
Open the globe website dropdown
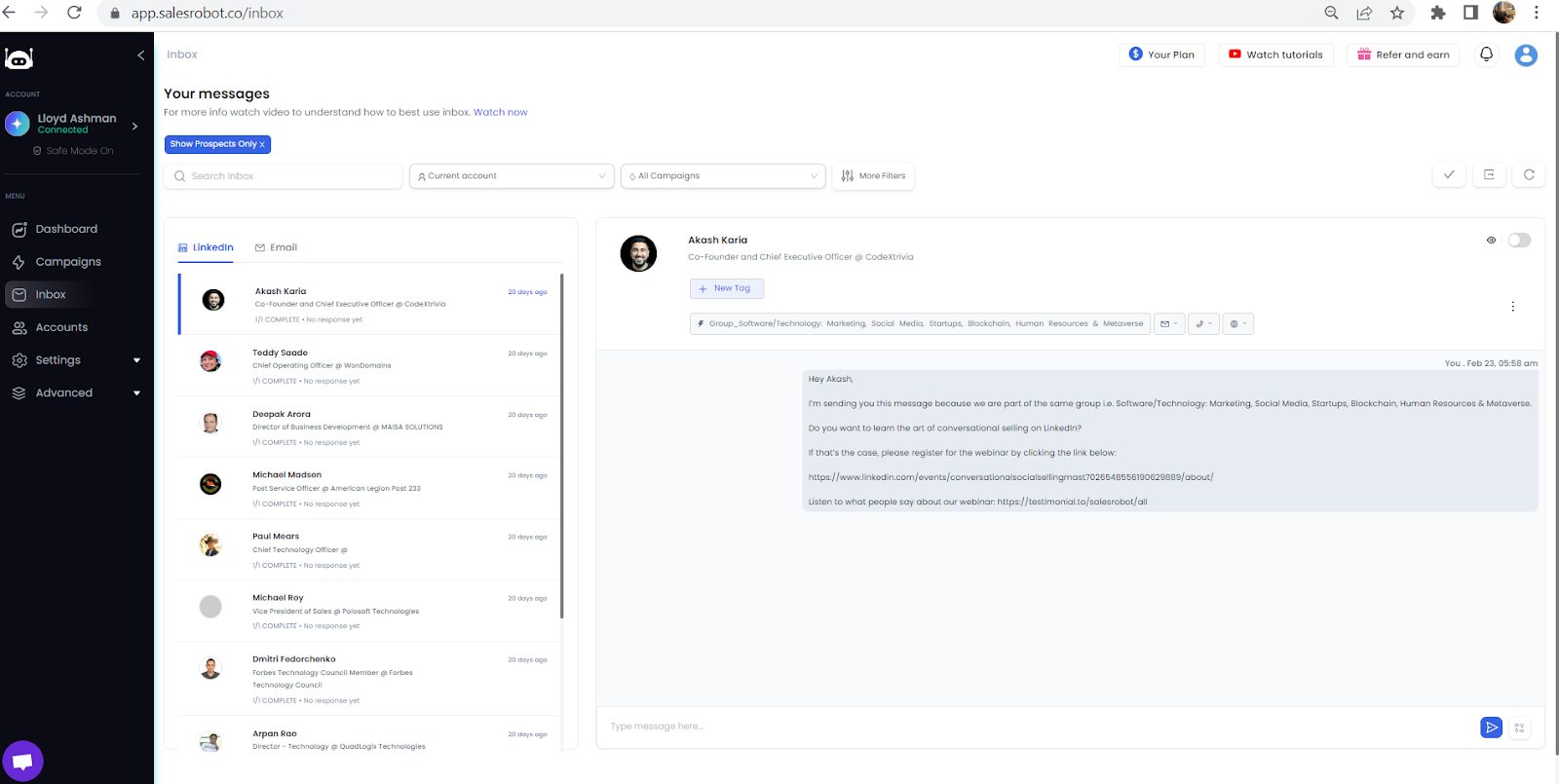tap(1237, 323)
